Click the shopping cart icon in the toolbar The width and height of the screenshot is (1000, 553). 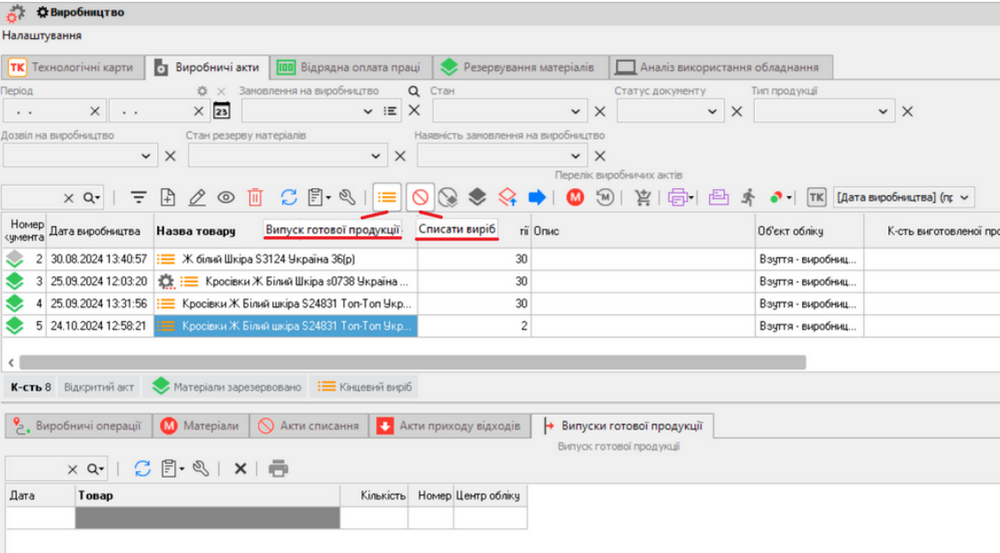pyautogui.click(x=643, y=198)
